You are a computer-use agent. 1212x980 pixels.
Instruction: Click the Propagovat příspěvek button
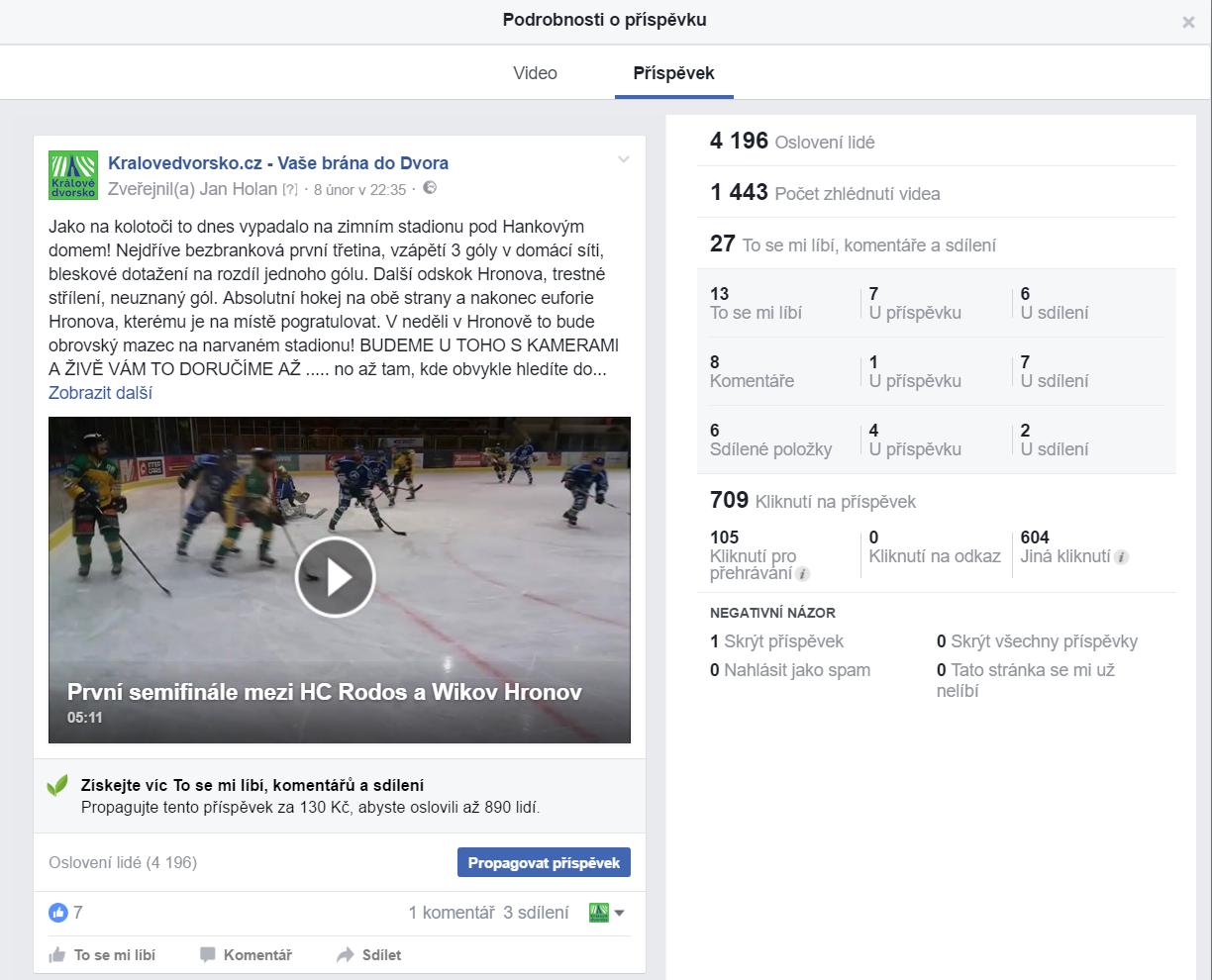click(x=544, y=863)
